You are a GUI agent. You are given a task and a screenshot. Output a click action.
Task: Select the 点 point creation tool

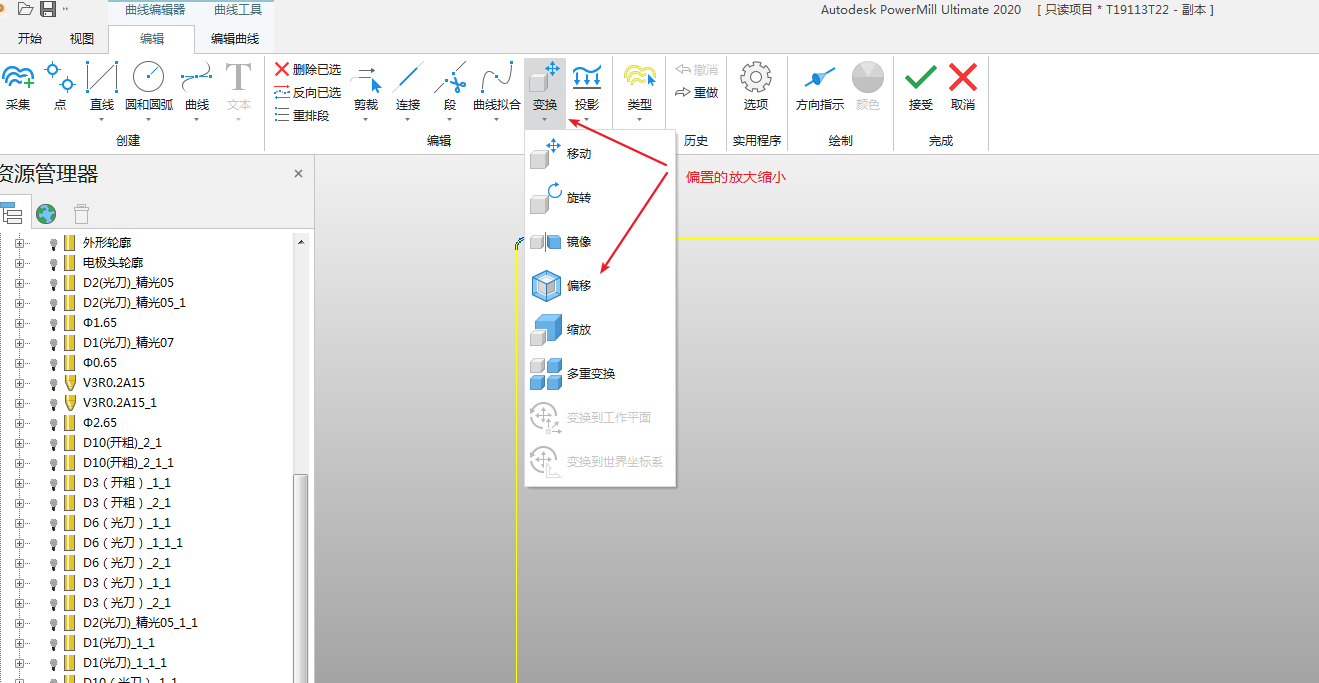point(60,78)
